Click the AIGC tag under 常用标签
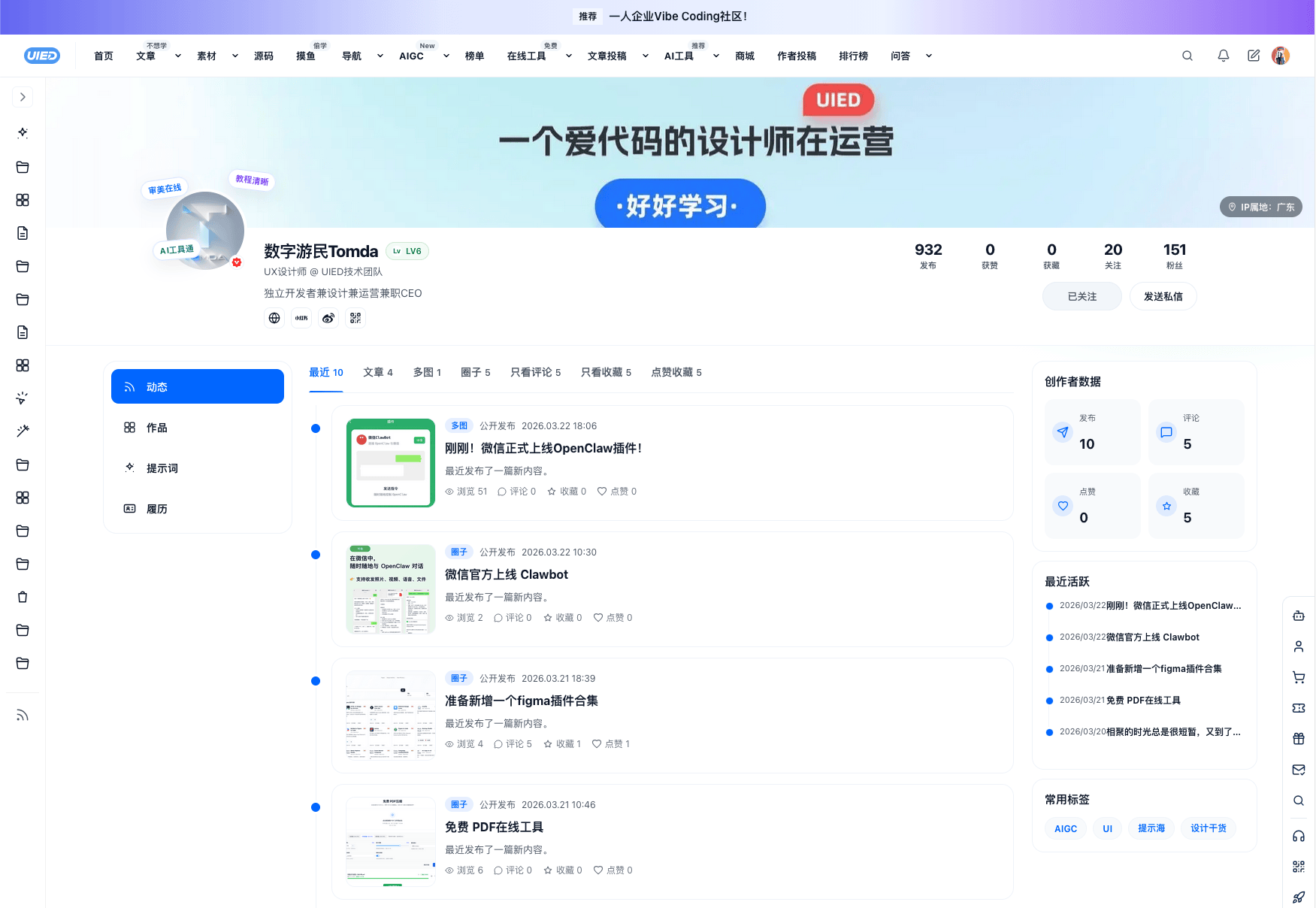The height and width of the screenshot is (908, 1316). point(1066,828)
